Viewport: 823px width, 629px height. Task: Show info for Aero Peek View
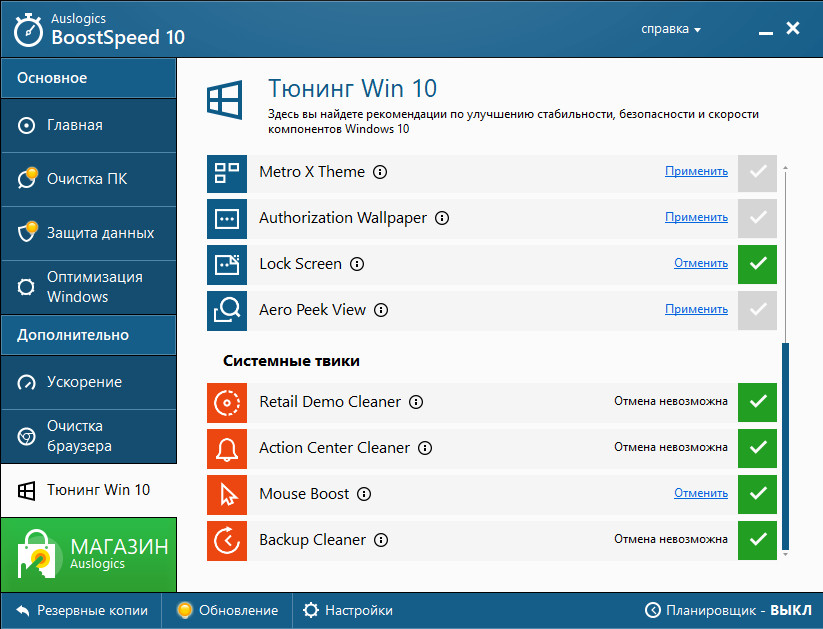click(x=381, y=310)
